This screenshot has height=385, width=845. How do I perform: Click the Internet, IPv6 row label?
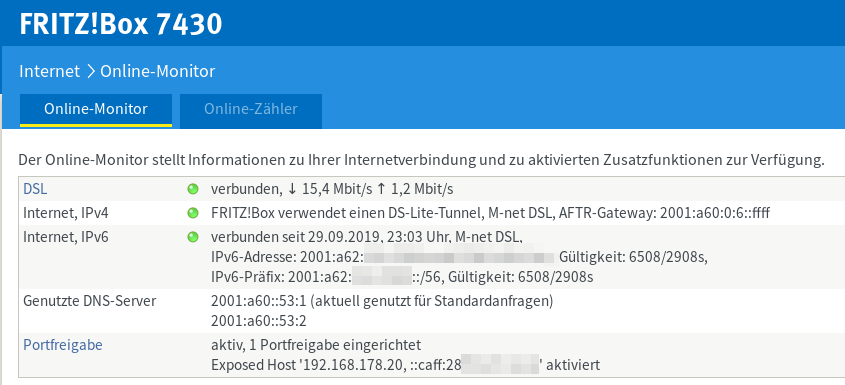66,237
